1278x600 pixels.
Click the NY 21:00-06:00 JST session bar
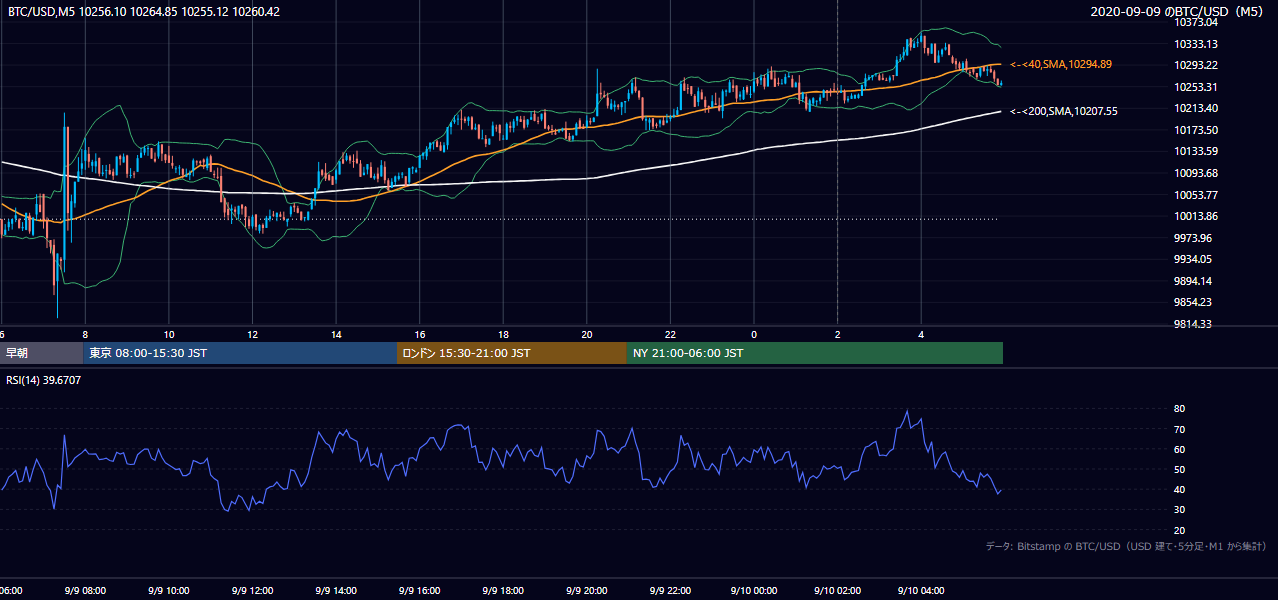[815, 353]
